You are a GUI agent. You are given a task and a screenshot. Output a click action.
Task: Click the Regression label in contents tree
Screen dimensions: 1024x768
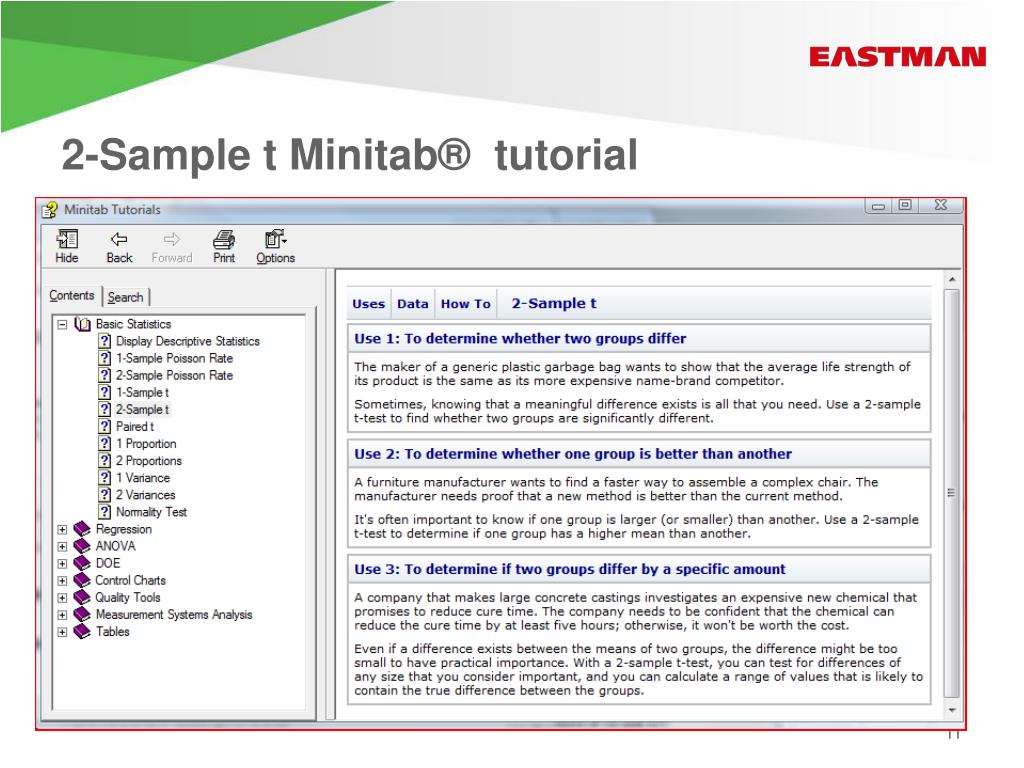(123, 529)
